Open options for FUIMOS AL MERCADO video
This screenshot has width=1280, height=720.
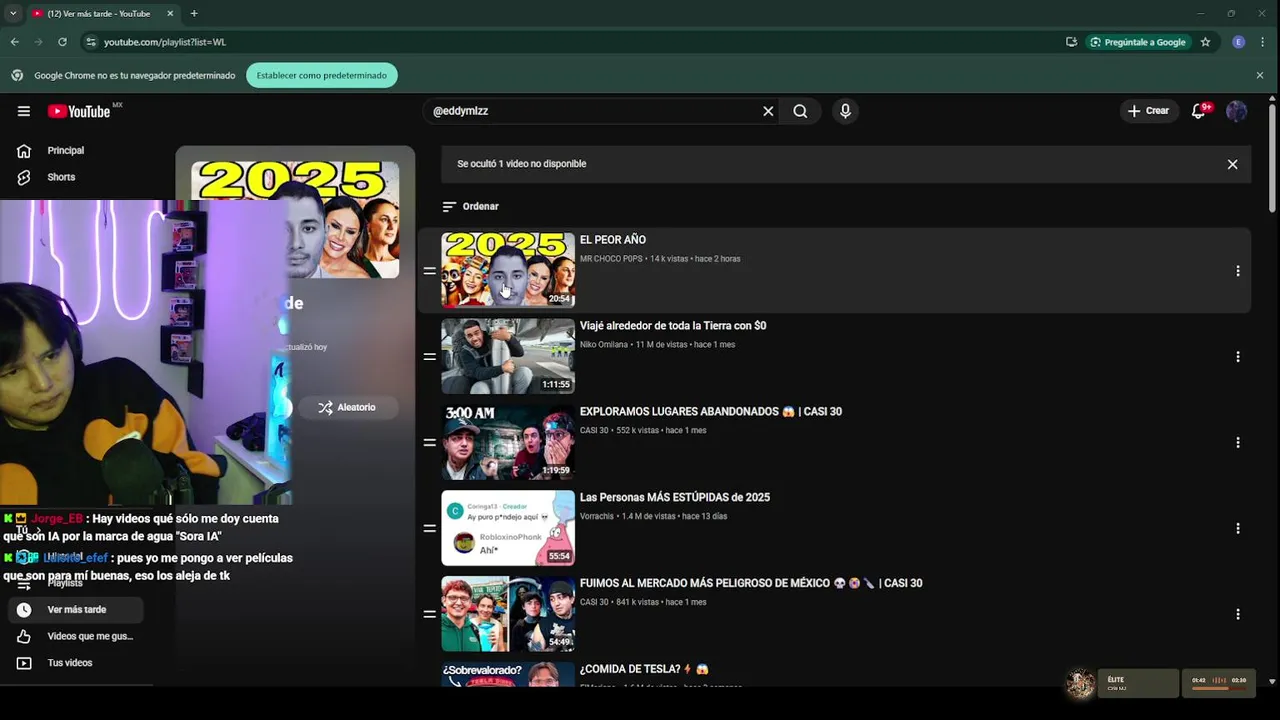coord(1237,614)
